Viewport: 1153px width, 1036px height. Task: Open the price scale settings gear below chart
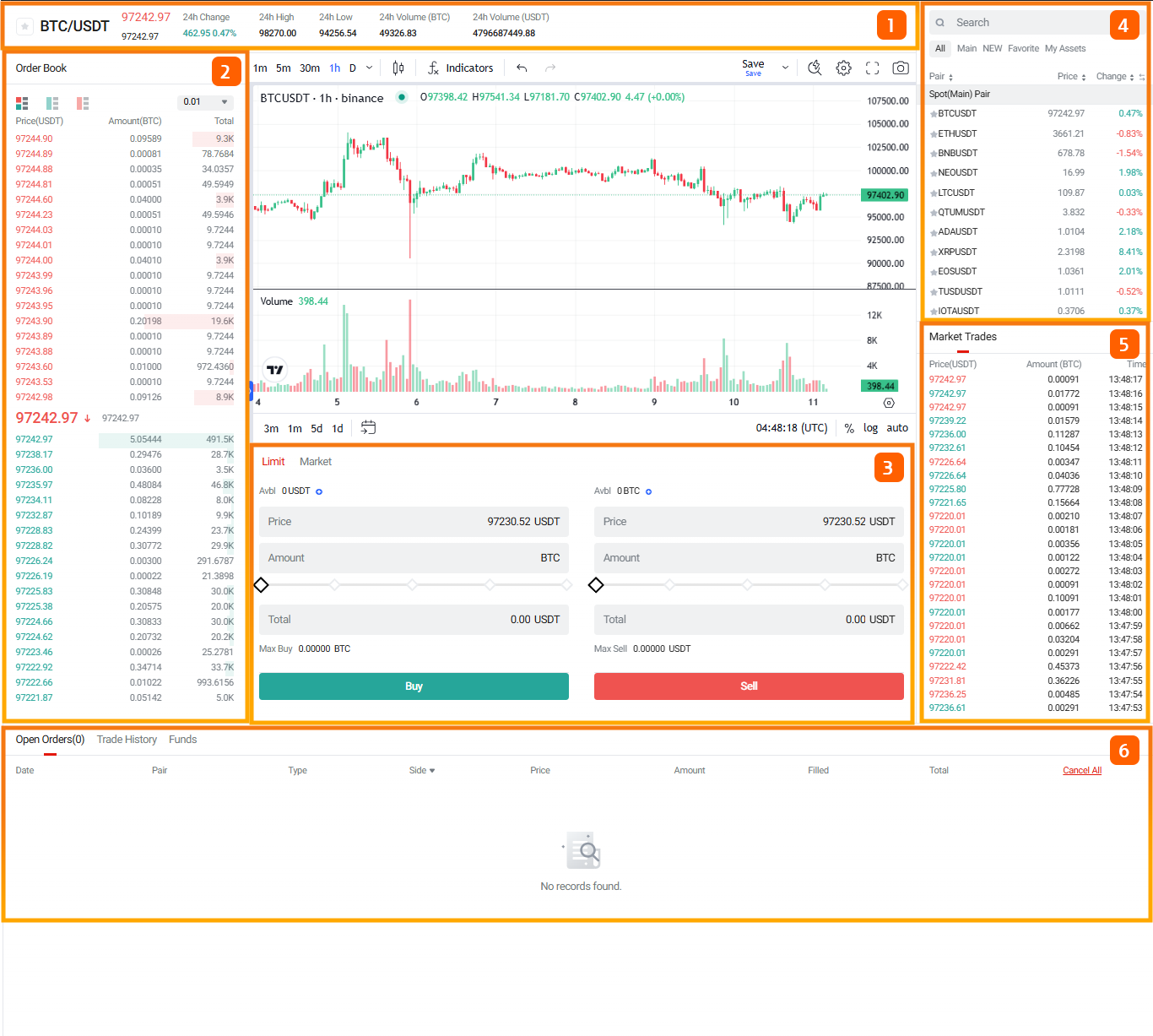click(889, 403)
